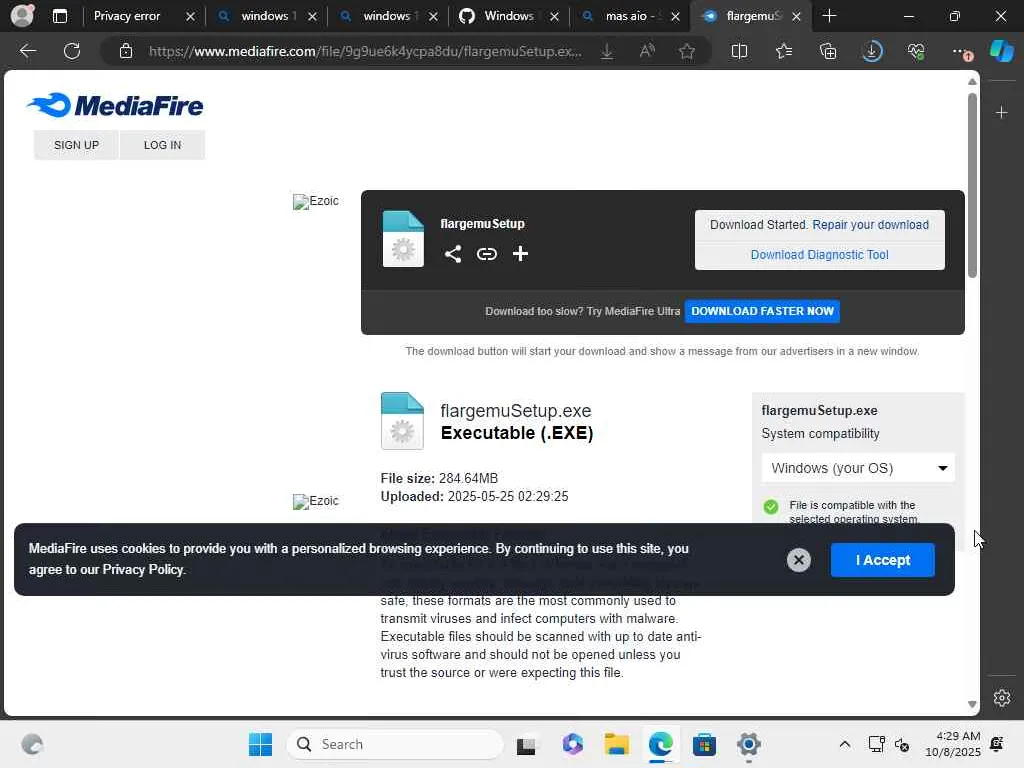The height and width of the screenshot is (768, 1024).
Task: Click the plus icon to save file
Action: click(520, 254)
